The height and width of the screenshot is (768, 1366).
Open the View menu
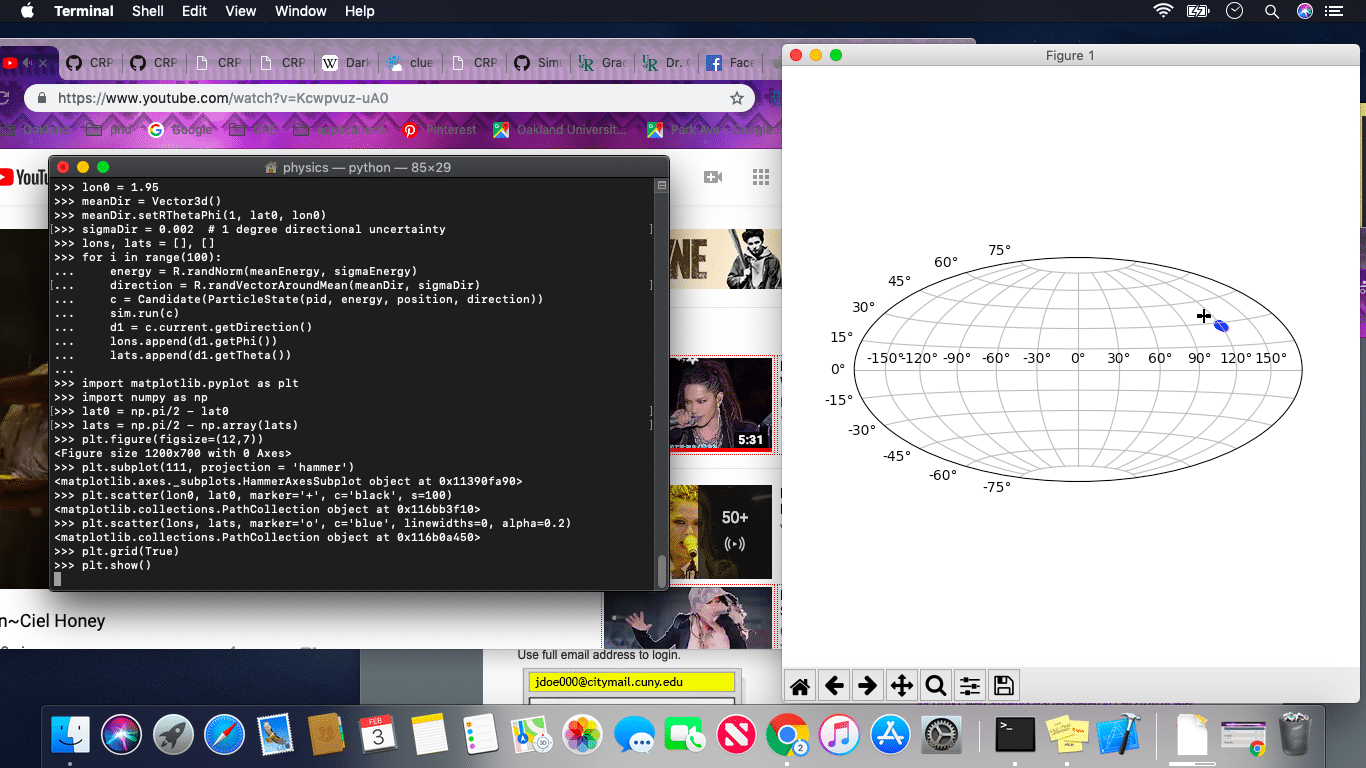click(x=241, y=11)
